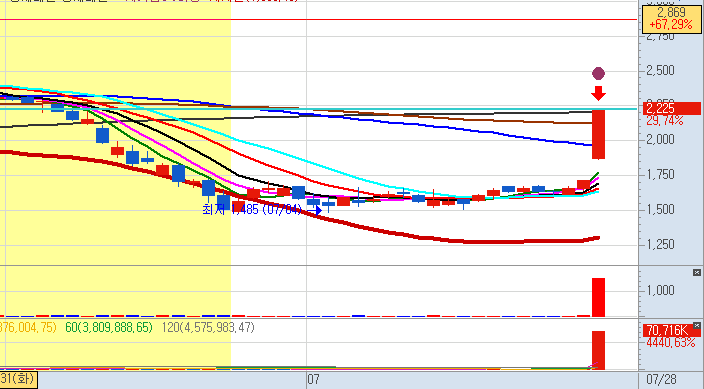Select the 1,750 price axis label
Screen dimensions: 704x389
point(660,174)
